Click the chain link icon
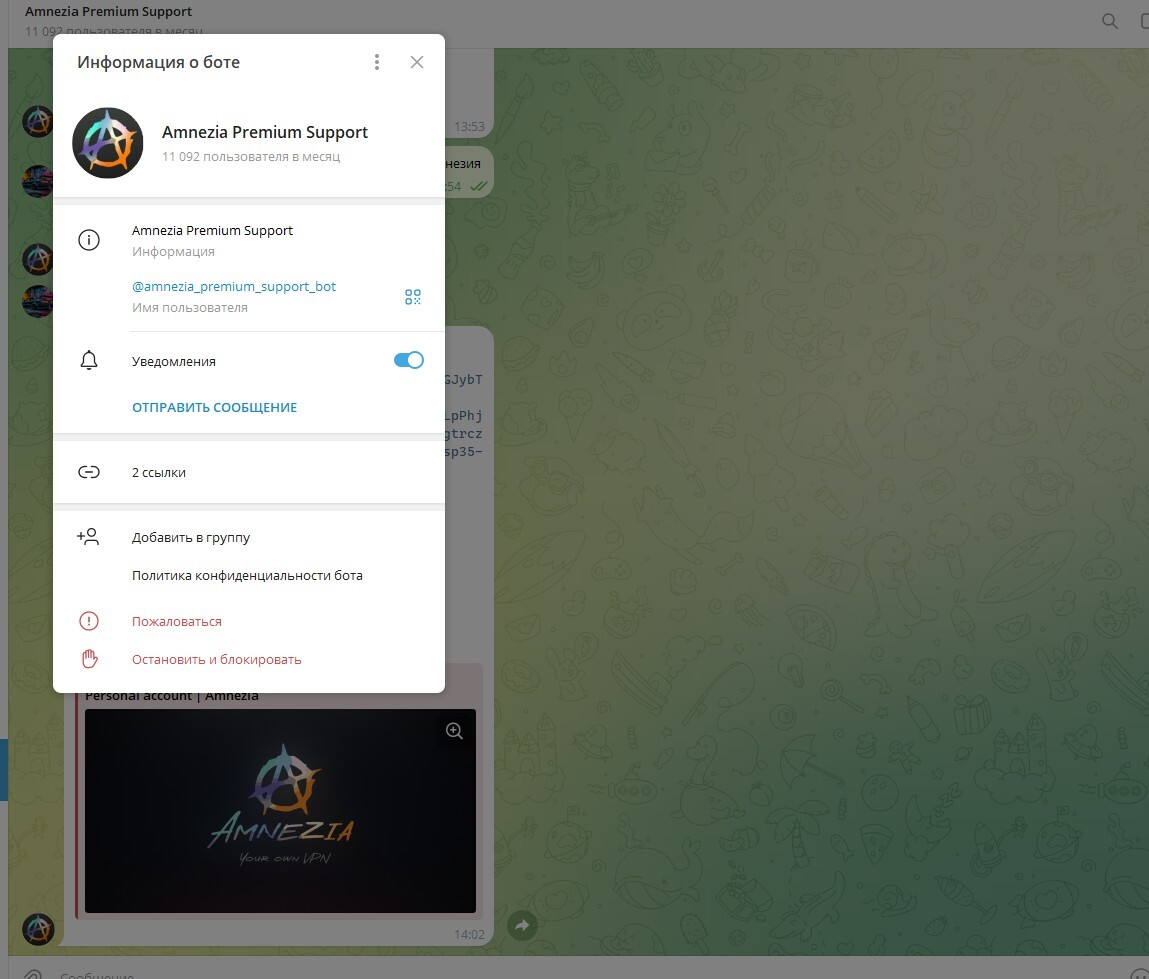The image size is (1149, 979). 89,473
